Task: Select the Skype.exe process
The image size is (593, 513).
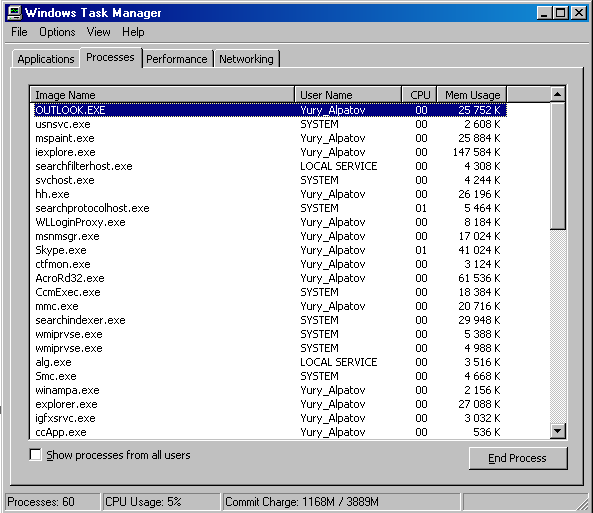Action: (270, 250)
